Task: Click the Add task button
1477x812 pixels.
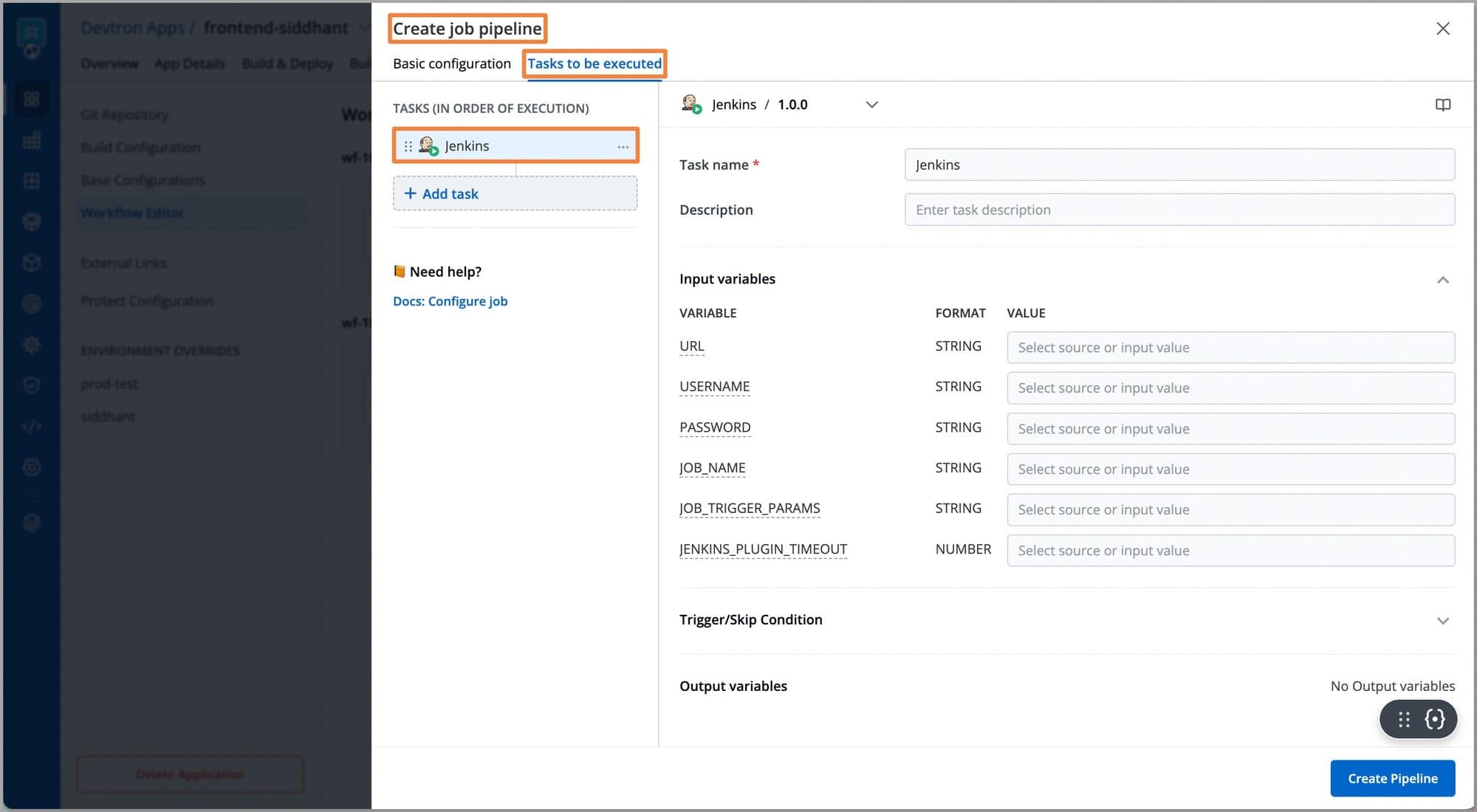Action: click(515, 193)
